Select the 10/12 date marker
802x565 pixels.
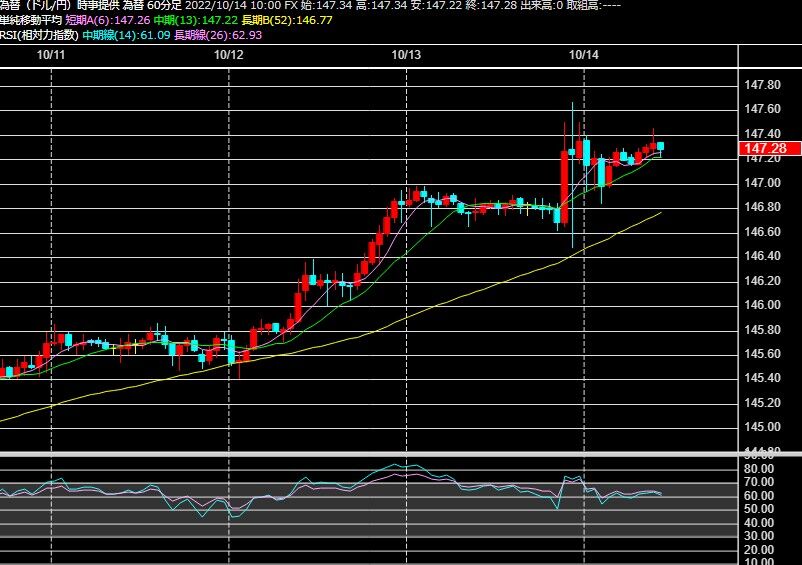(x=228, y=55)
